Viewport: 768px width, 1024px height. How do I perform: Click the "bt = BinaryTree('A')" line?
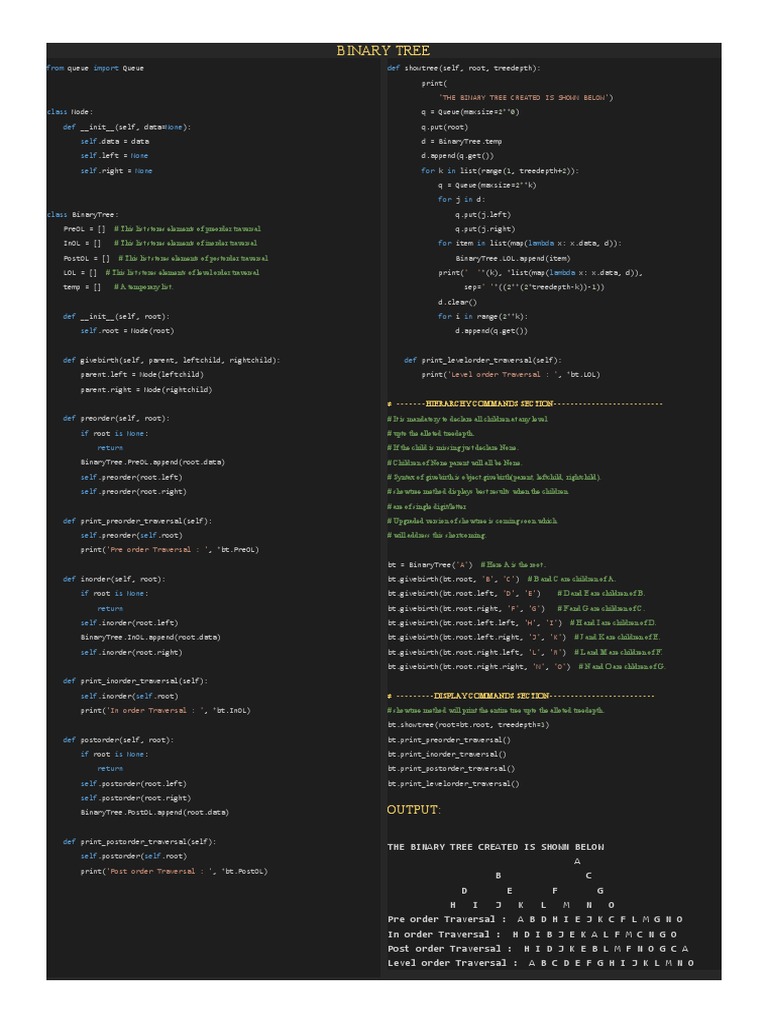430,564
